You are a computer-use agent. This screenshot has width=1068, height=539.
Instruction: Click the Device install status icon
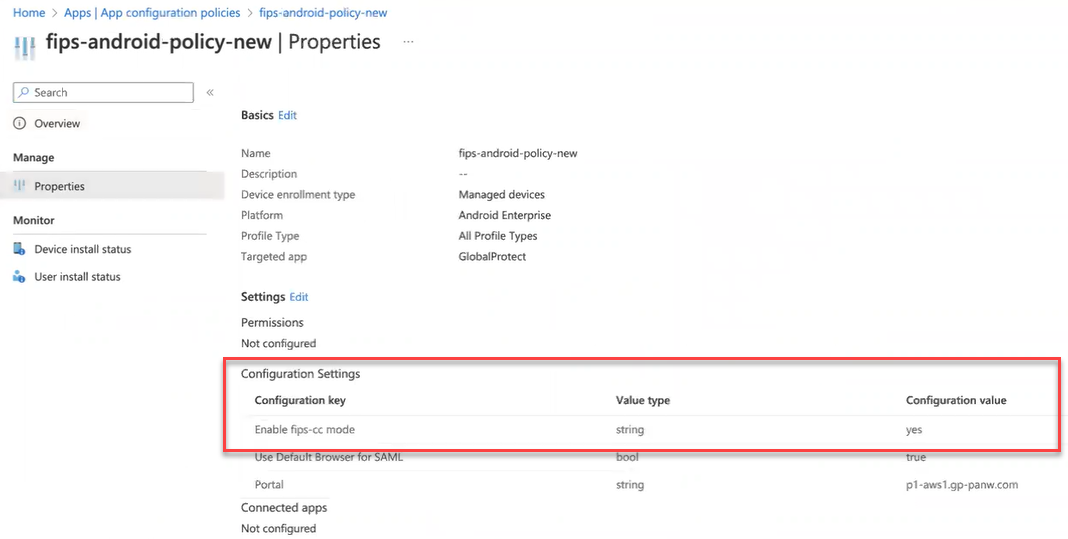19,250
